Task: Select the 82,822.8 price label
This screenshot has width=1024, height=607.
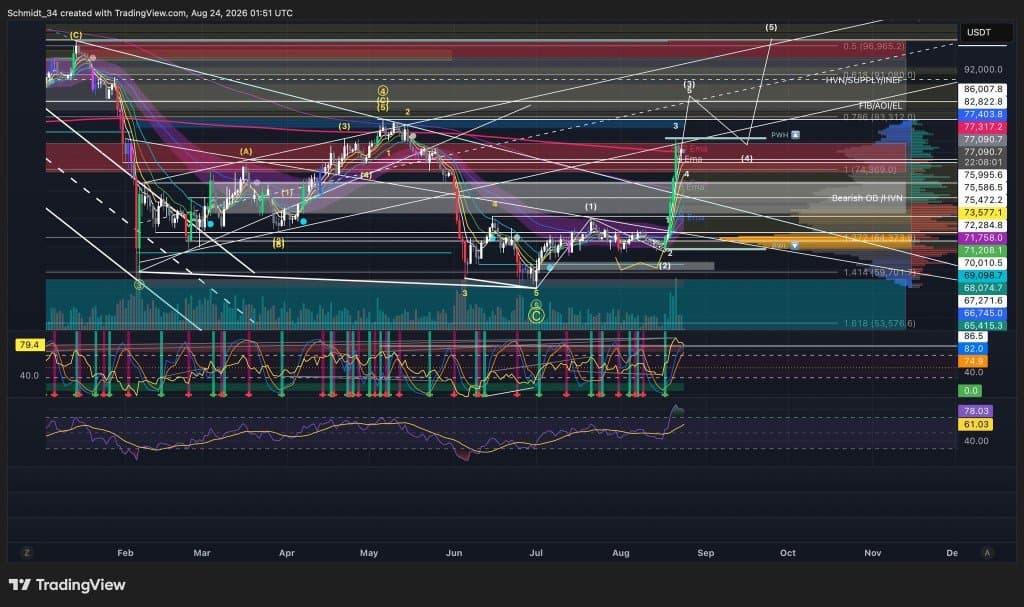Action: [x=983, y=102]
